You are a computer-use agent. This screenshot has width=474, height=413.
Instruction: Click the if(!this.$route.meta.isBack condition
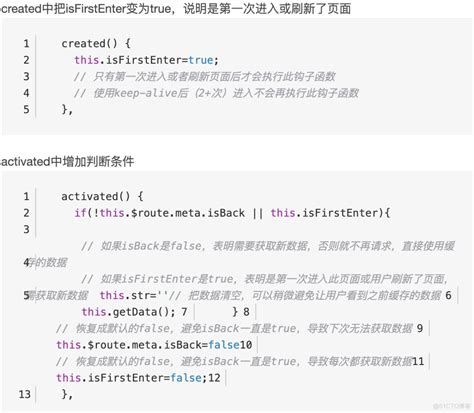tap(160, 213)
